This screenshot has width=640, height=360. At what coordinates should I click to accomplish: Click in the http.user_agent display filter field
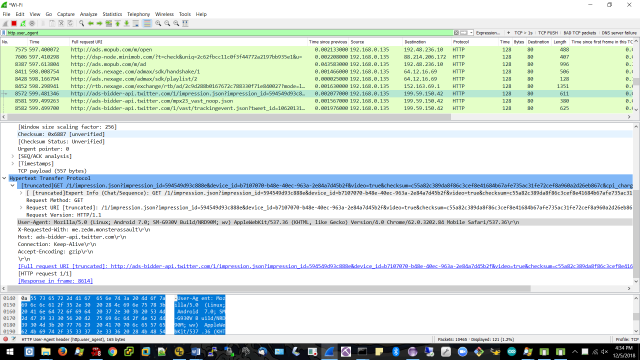pyautogui.click(x=229, y=33)
